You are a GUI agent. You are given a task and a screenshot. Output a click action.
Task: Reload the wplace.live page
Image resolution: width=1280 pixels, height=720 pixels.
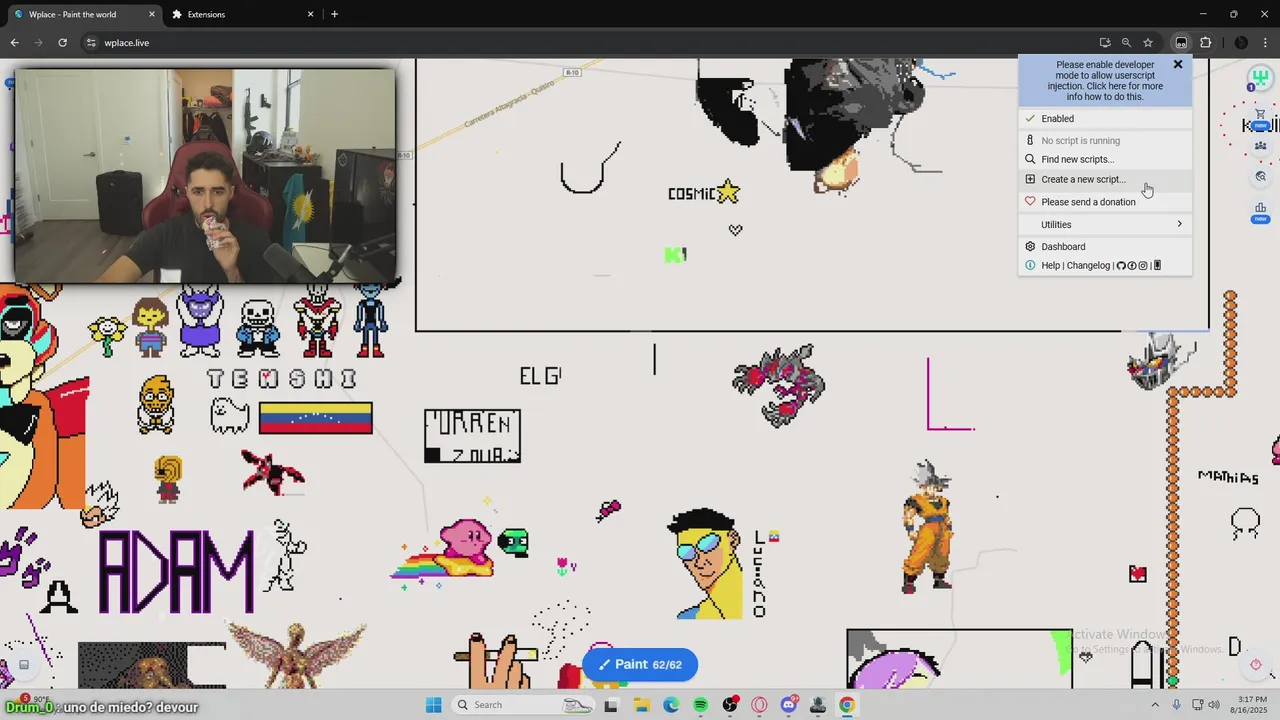(x=62, y=43)
